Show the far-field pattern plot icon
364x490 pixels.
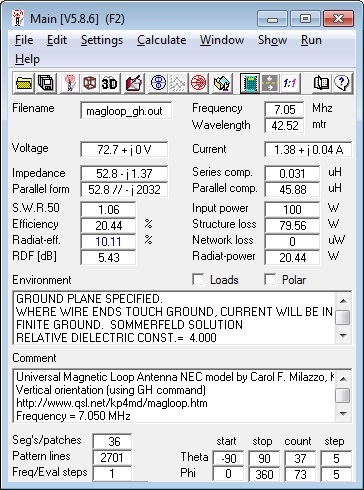(x=158, y=83)
